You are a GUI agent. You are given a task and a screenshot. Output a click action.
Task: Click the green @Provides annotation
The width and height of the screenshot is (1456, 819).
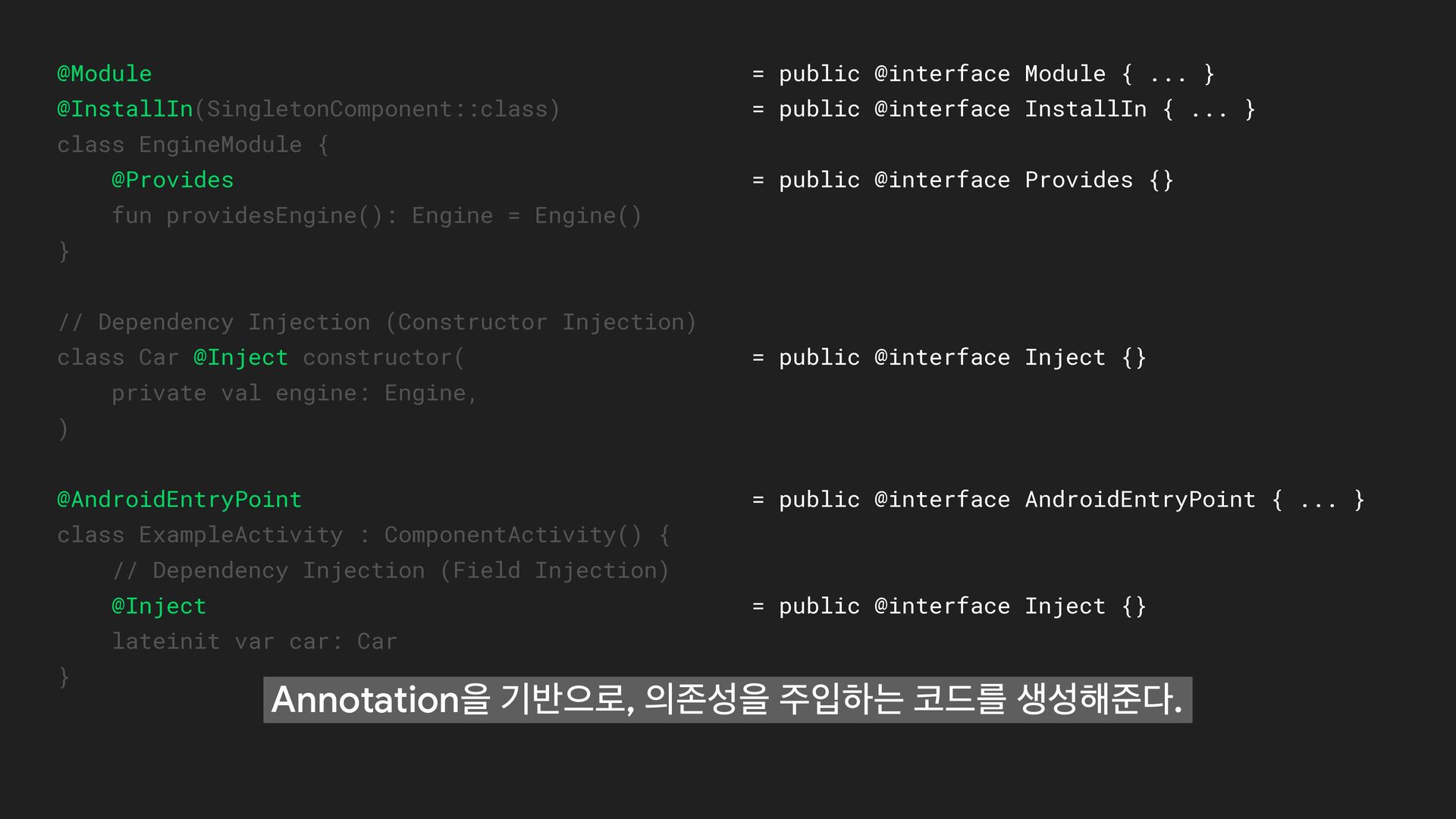click(172, 180)
